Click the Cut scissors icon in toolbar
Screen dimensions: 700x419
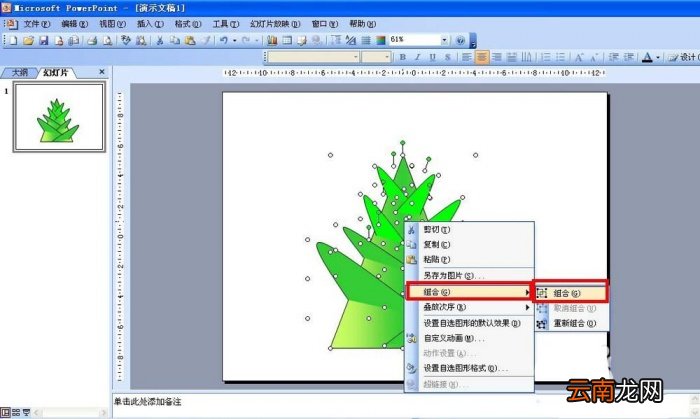[x=159, y=41]
